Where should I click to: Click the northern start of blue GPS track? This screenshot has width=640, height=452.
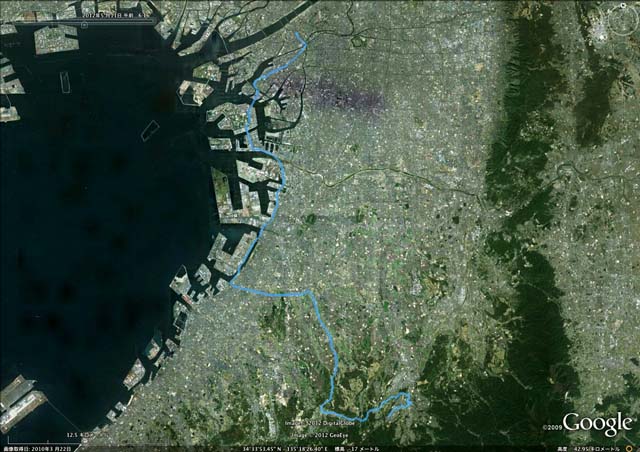(296, 33)
